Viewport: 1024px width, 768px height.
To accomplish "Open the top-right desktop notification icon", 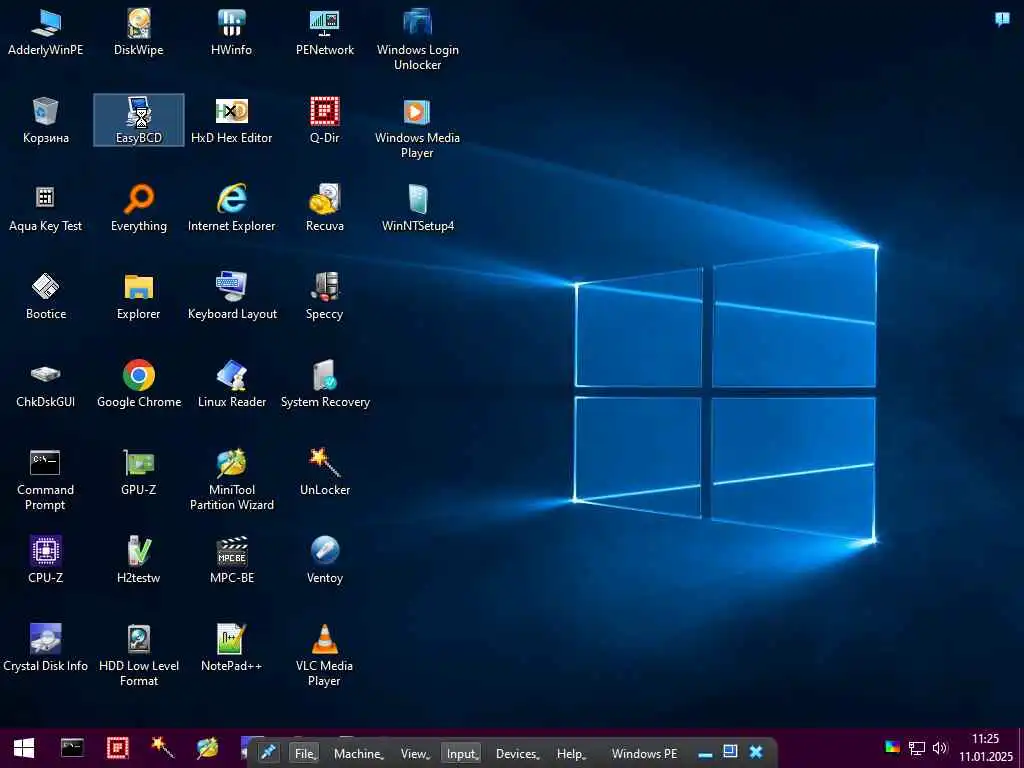I will [1002, 20].
